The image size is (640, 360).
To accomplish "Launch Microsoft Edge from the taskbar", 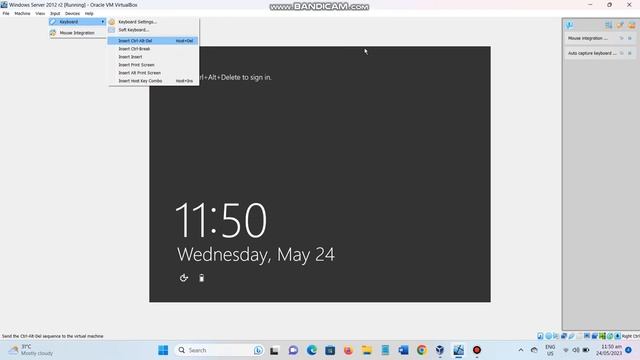I will [312, 350].
